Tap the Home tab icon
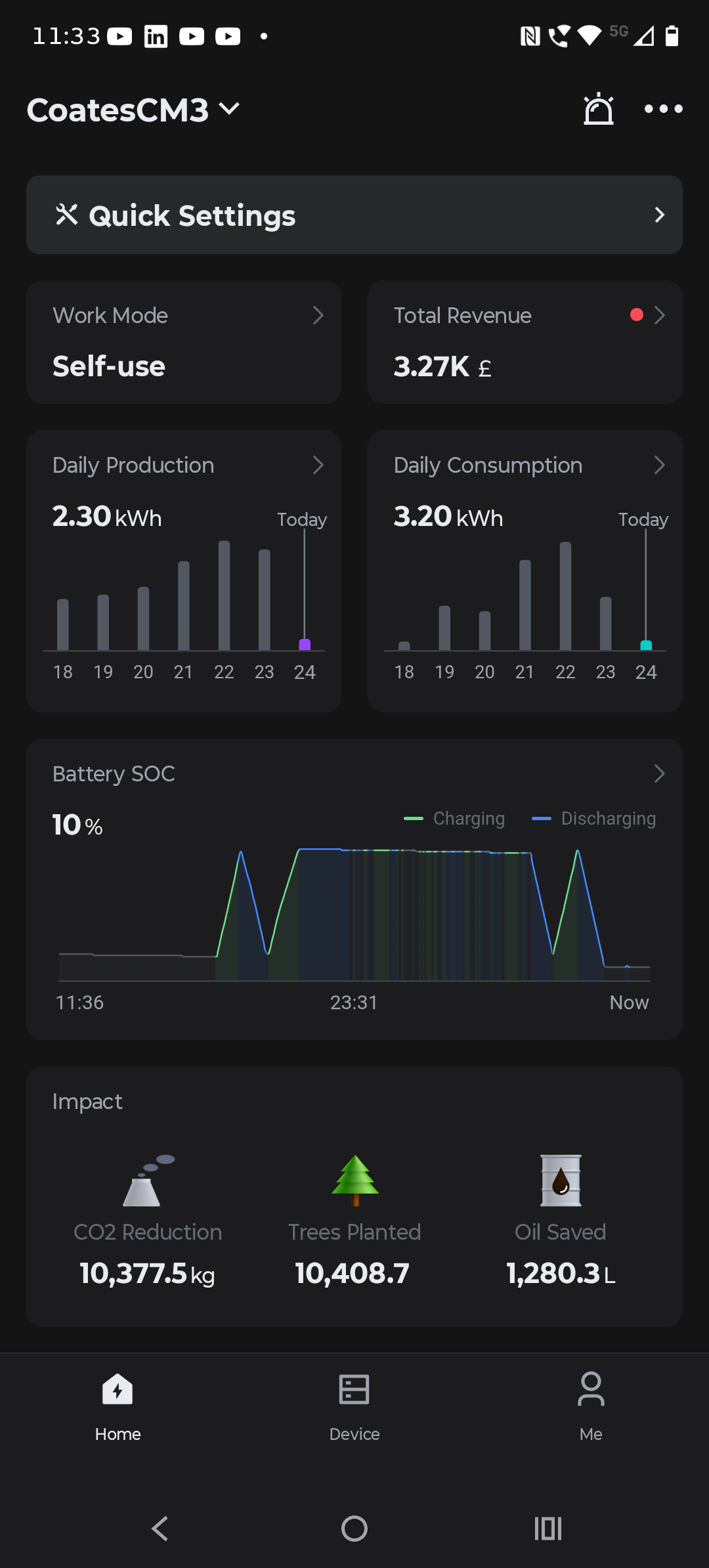This screenshot has width=709, height=1568. pos(118,1389)
